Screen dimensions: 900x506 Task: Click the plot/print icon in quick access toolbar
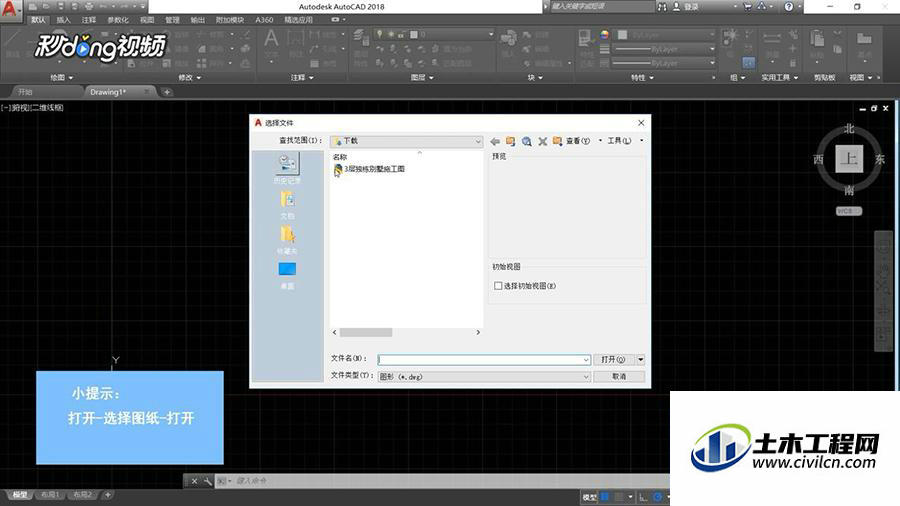[88, 6]
